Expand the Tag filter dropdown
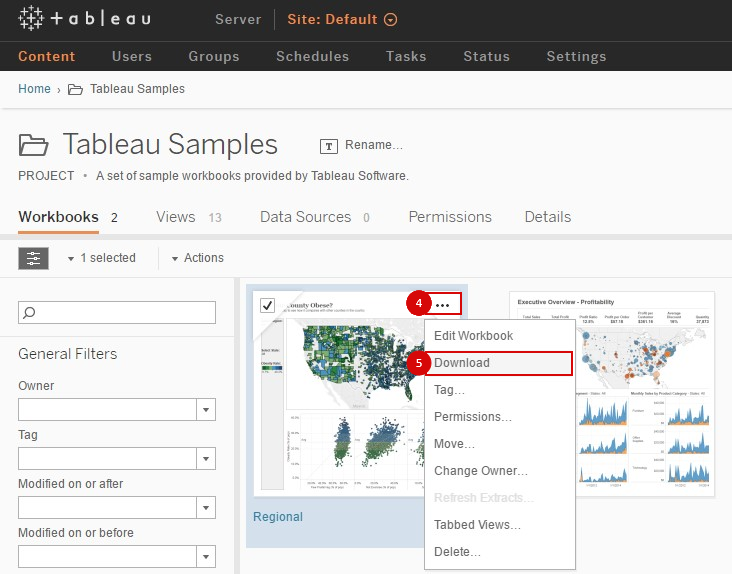This screenshot has width=732, height=574. click(206, 459)
